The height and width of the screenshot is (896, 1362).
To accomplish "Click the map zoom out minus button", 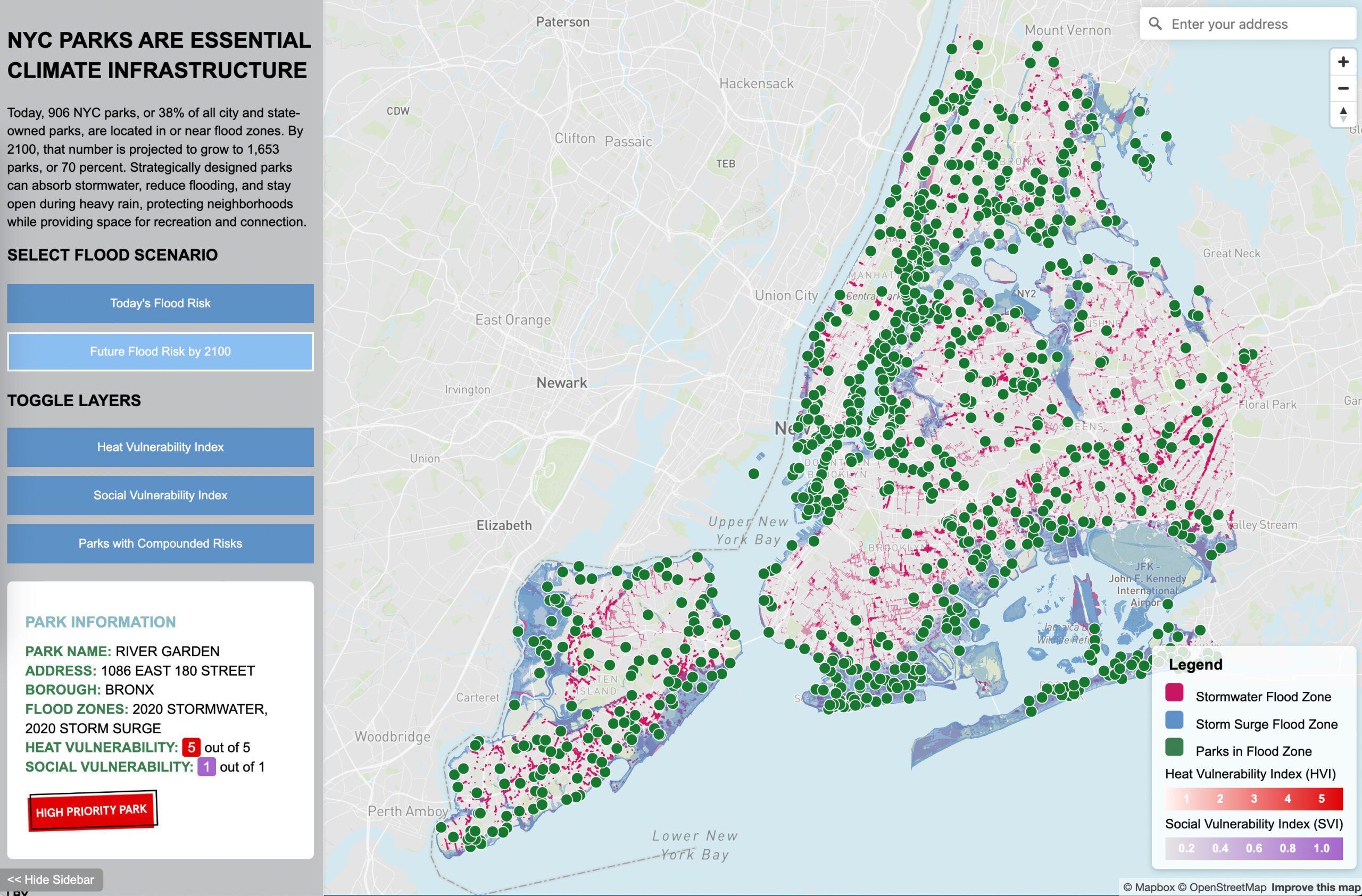I will pyautogui.click(x=1342, y=88).
